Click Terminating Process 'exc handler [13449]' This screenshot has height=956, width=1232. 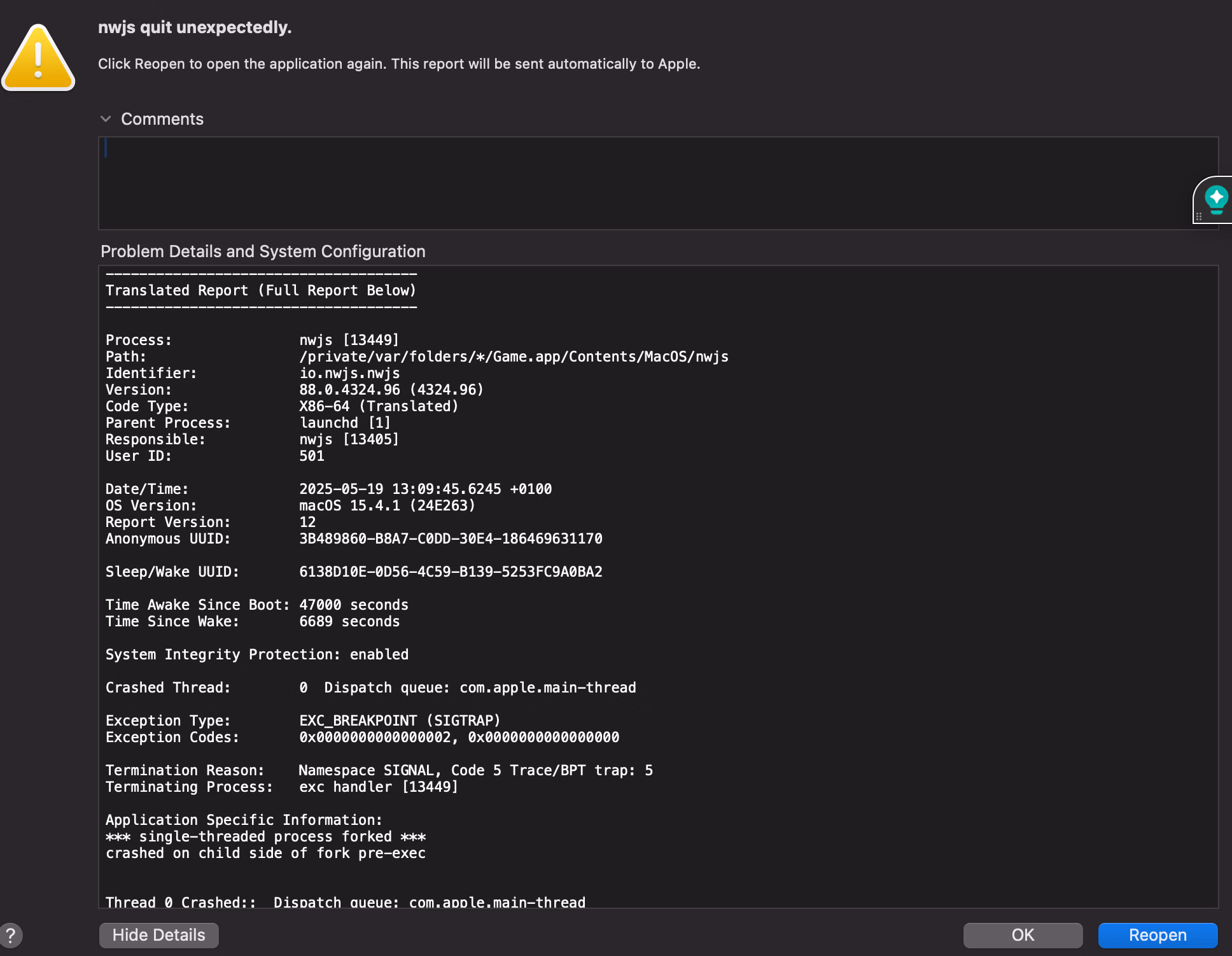pos(379,787)
